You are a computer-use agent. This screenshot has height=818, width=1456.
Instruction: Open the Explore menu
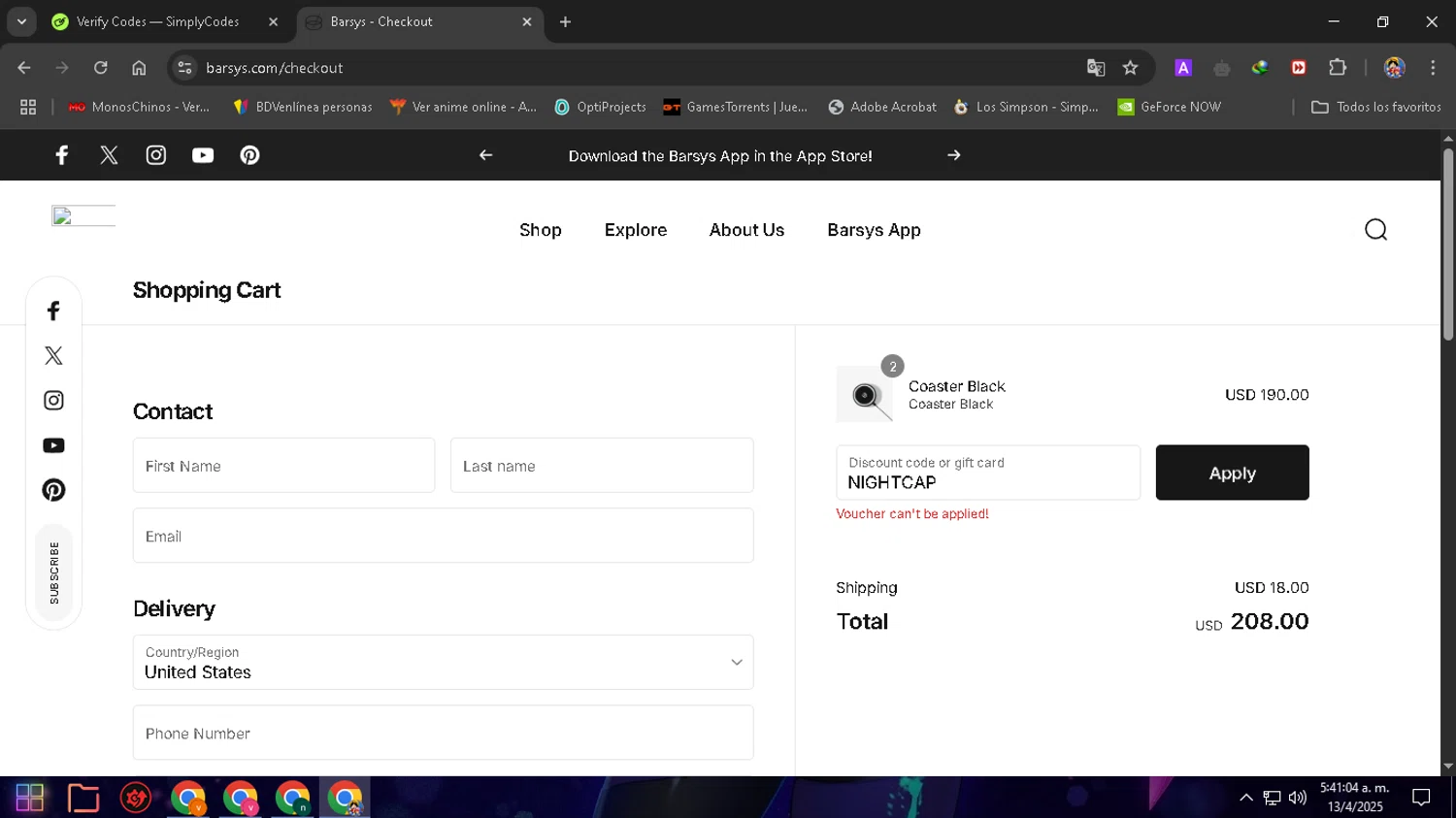click(636, 230)
